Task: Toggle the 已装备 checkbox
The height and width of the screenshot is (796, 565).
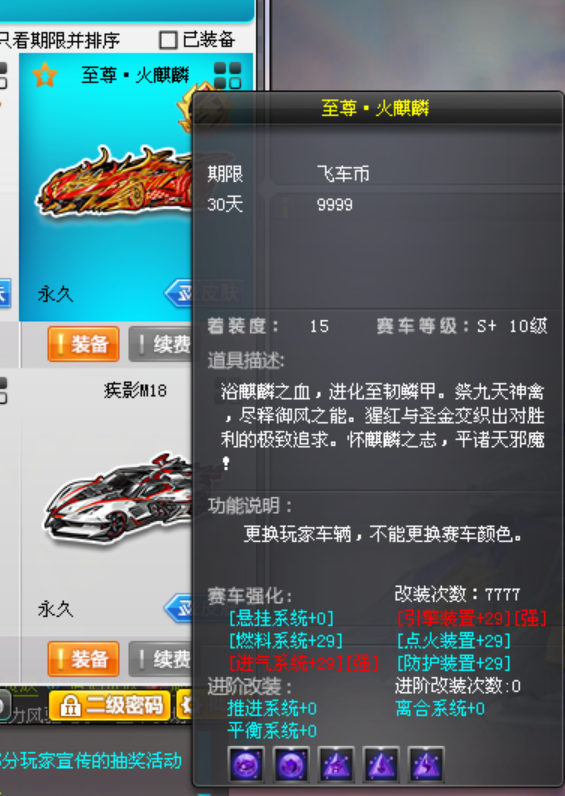Action: coord(168,40)
